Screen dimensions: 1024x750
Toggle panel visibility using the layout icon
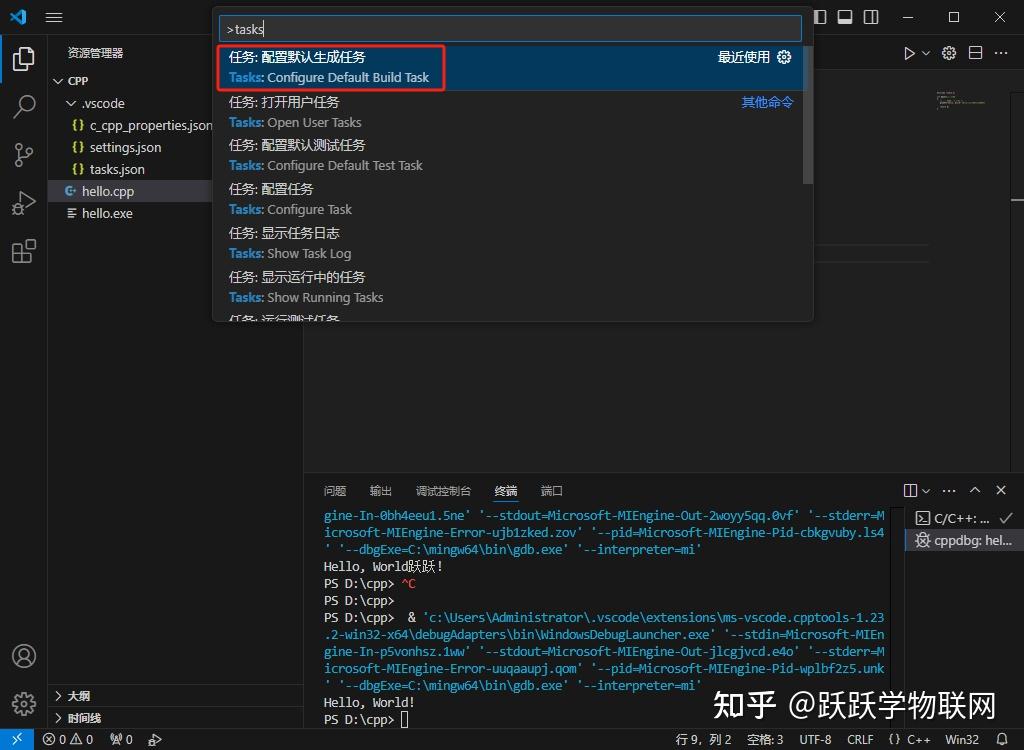click(x=843, y=17)
